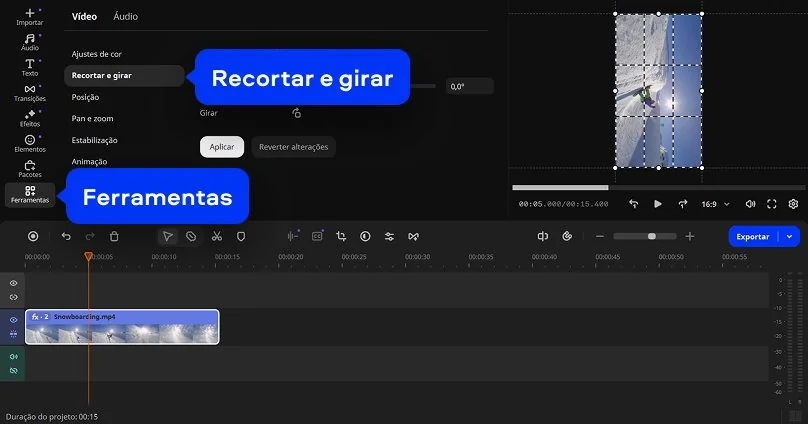Open the Elementos panel
The width and height of the screenshot is (808, 424).
coord(29,144)
